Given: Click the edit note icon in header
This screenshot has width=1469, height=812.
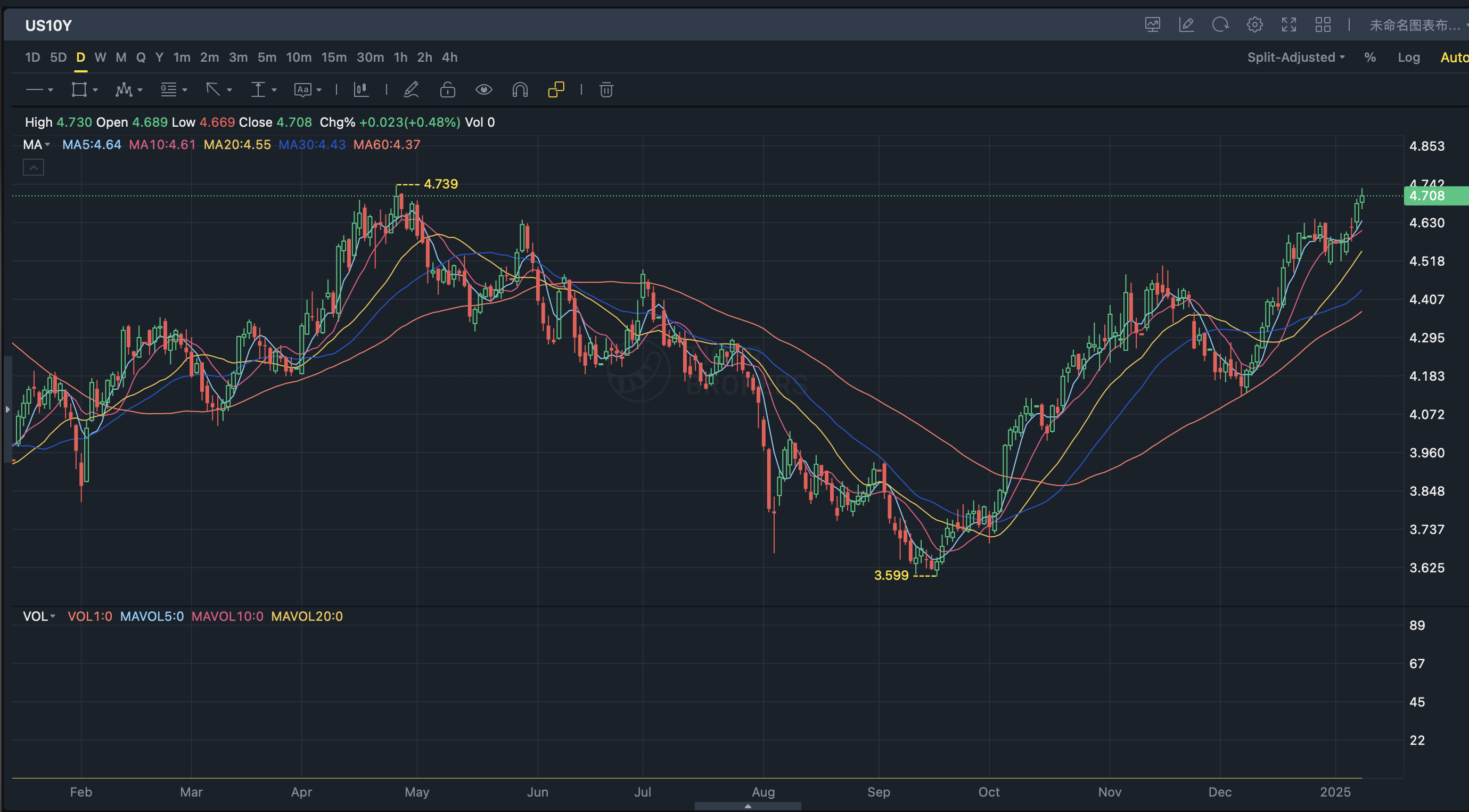Looking at the screenshot, I should tap(1187, 25).
